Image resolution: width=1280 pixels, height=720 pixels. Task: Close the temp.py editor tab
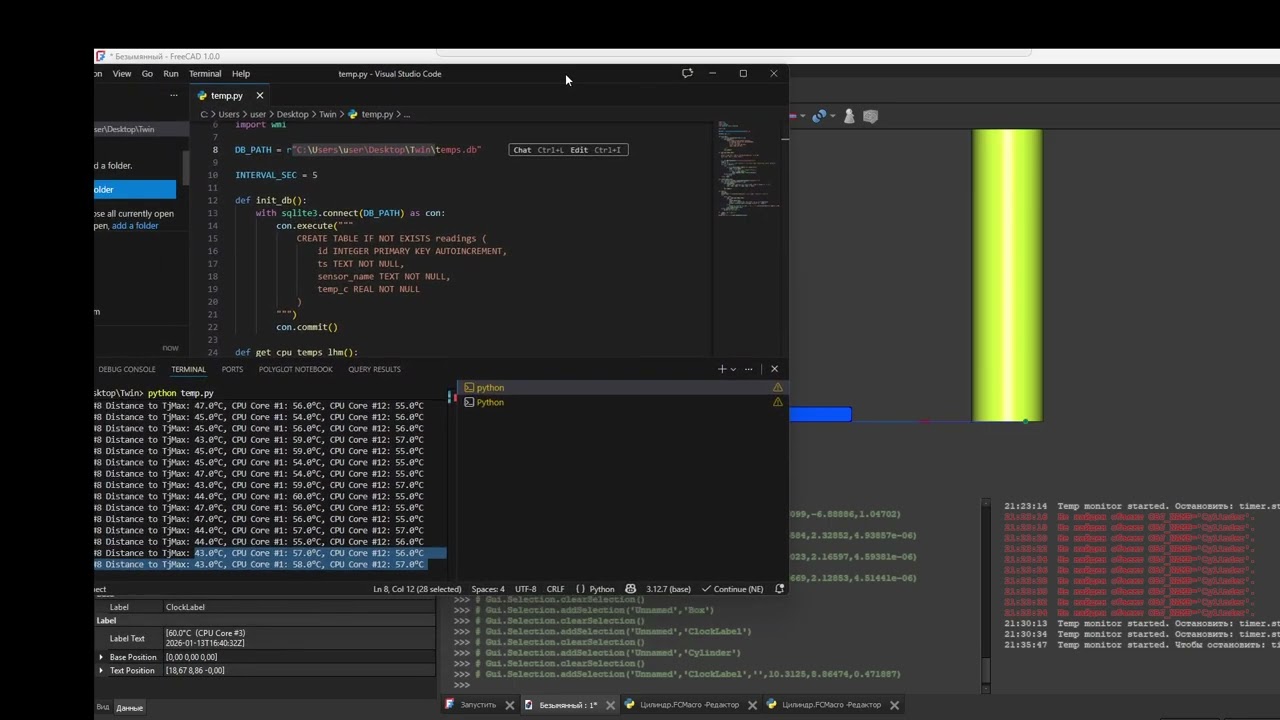pyautogui.click(x=260, y=96)
